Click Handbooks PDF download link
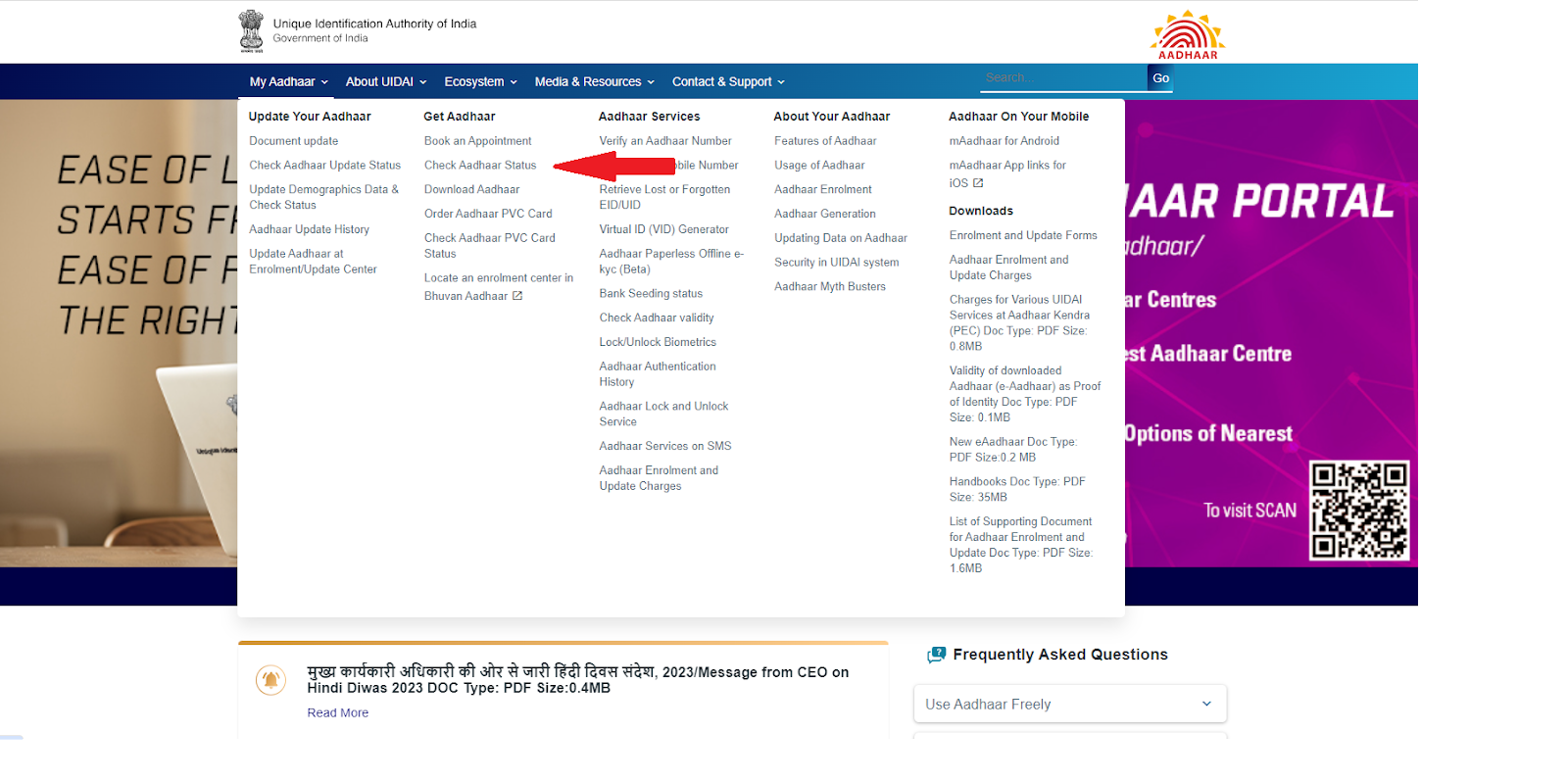The width and height of the screenshot is (1568, 782). click(1017, 489)
